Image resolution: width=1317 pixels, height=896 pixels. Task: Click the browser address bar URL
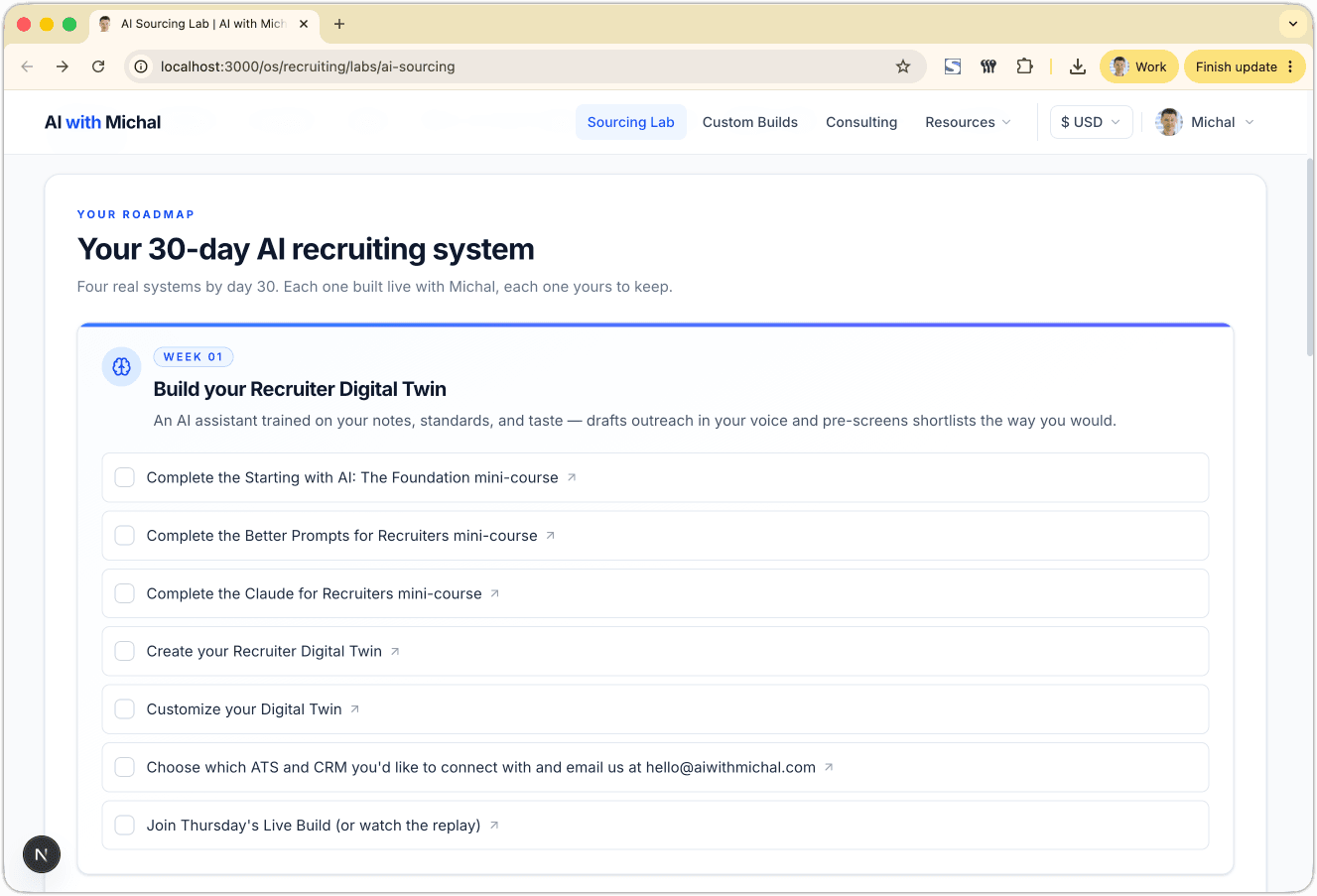coord(308,66)
